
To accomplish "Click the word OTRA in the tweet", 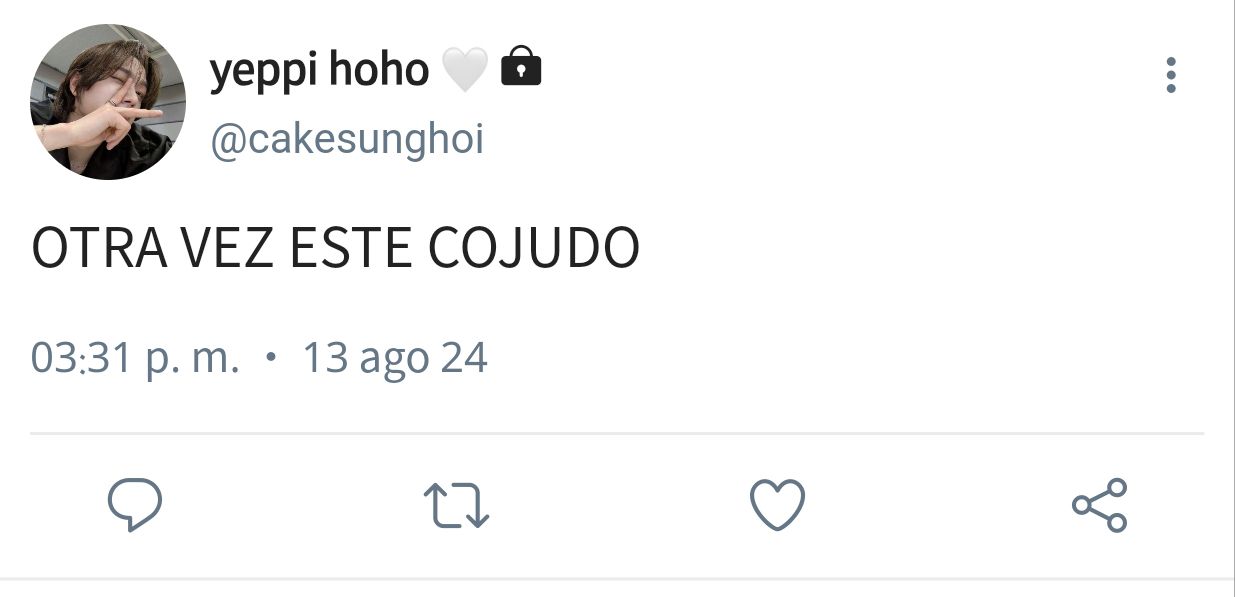I will click(99, 249).
